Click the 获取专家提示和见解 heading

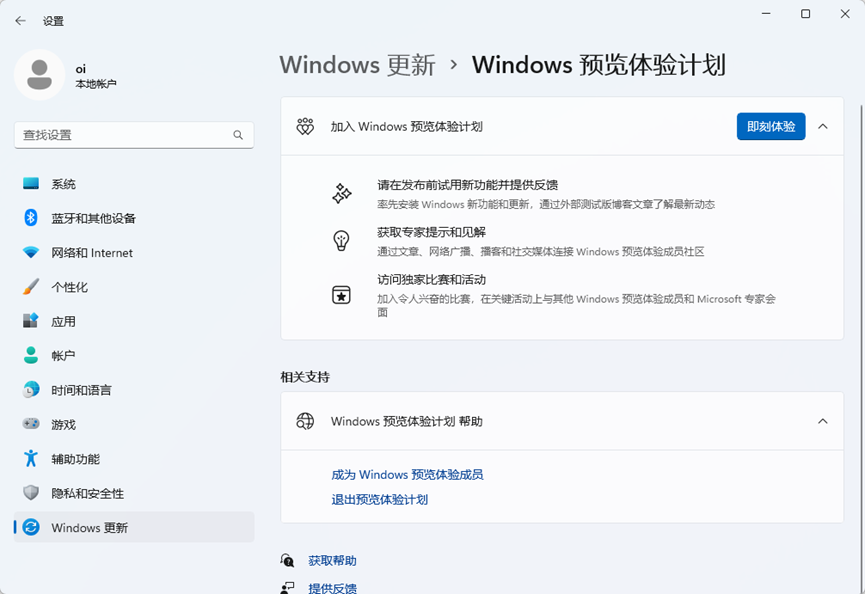tap(431, 232)
